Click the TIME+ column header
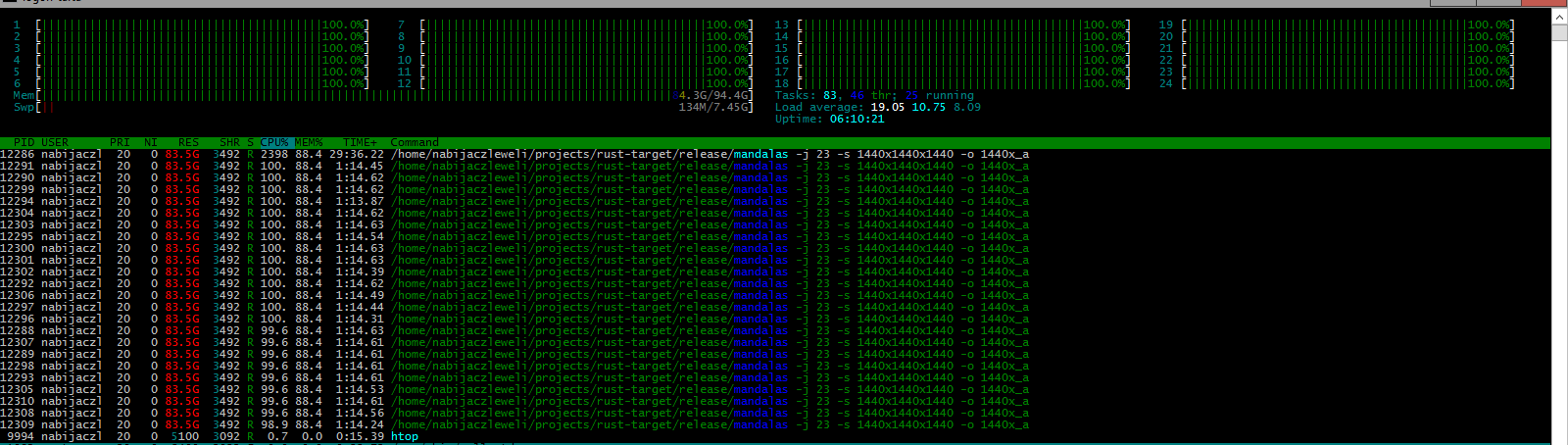The width and height of the screenshot is (1568, 445). [360, 143]
